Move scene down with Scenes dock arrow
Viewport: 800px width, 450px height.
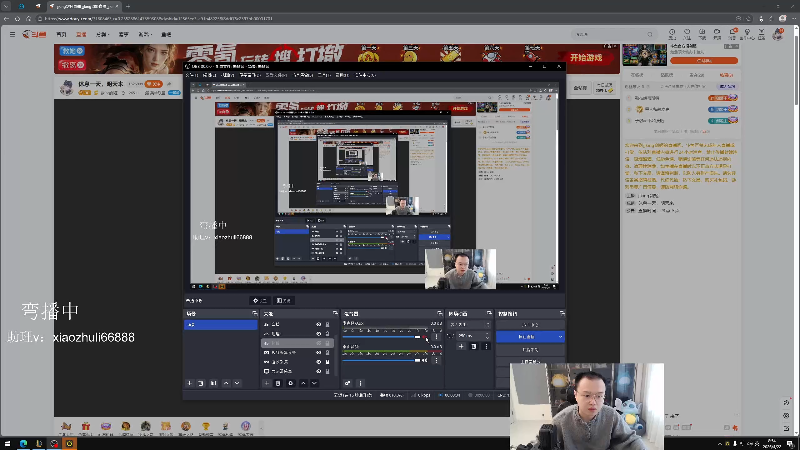(237, 383)
